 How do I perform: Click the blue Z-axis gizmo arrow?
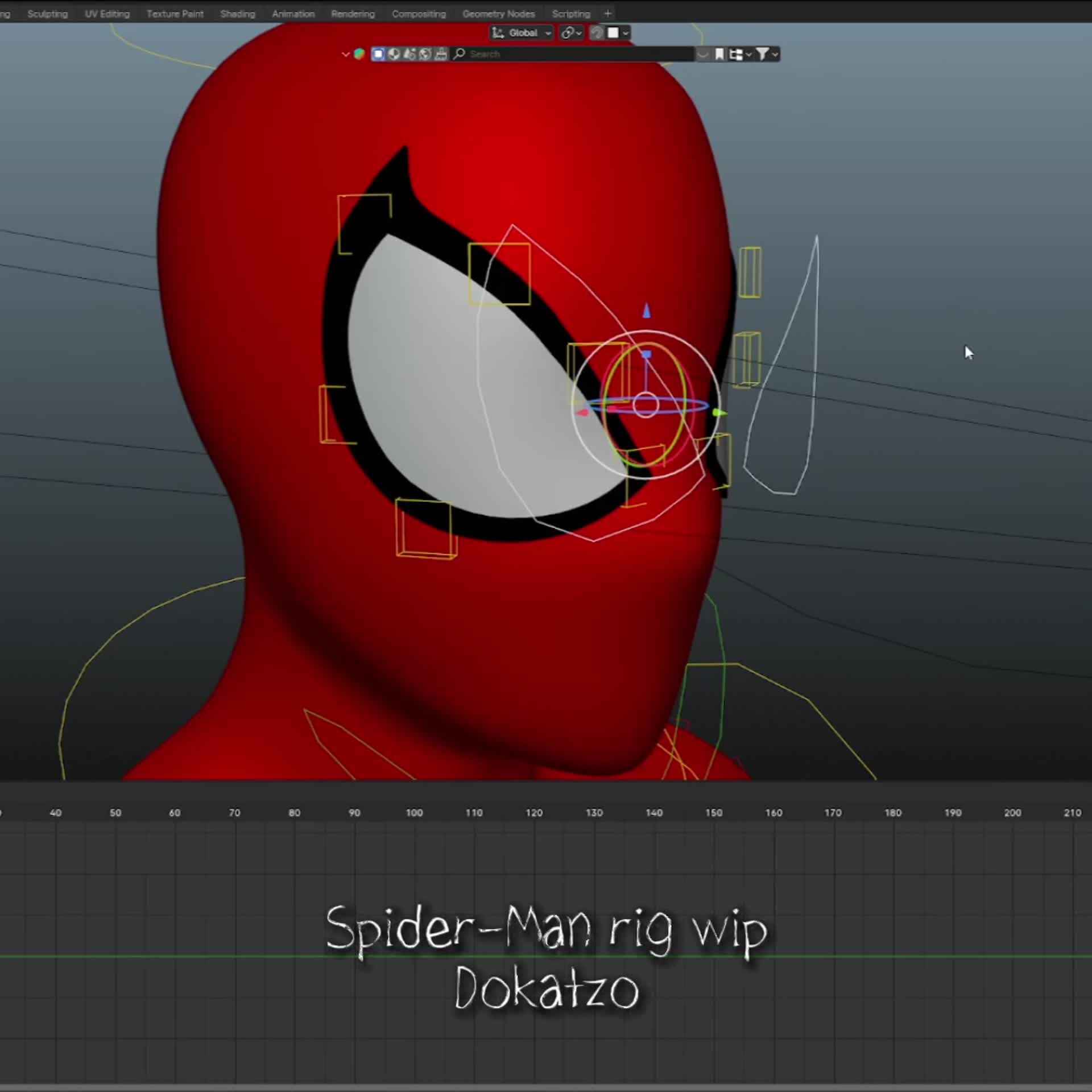[647, 311]
